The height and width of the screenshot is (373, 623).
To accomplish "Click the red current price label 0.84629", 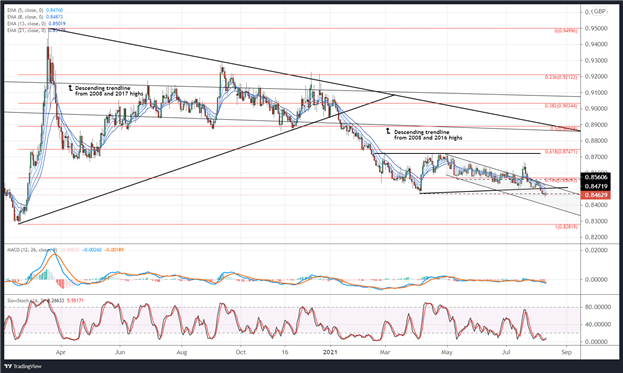I will tap(596, 195).
